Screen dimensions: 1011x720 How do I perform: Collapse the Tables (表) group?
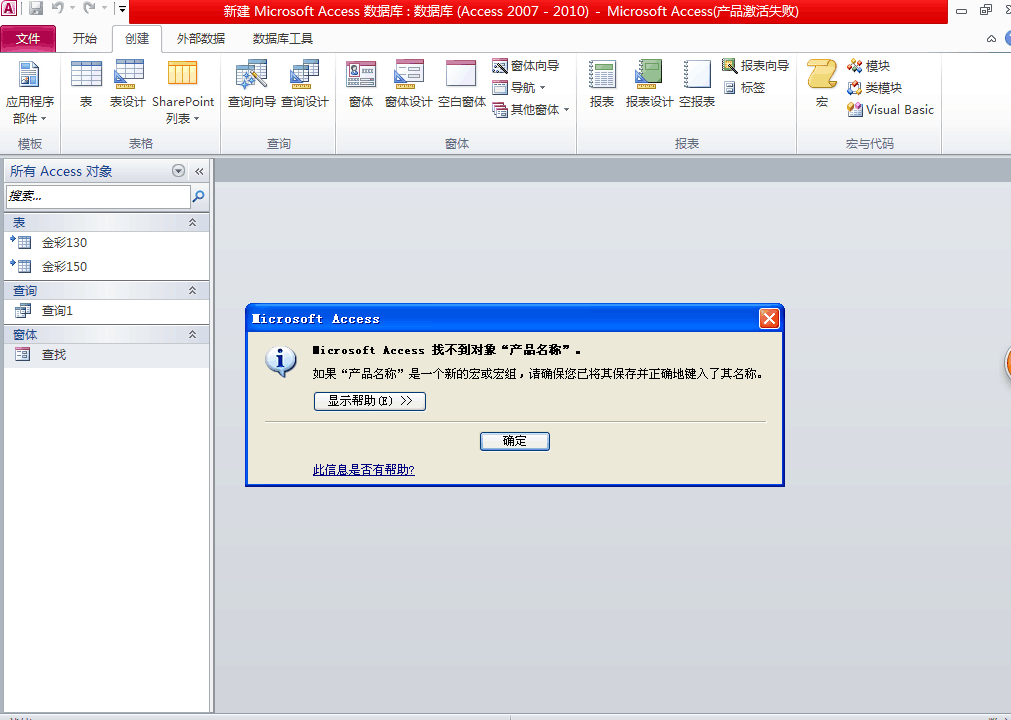[x=192, y=222]
